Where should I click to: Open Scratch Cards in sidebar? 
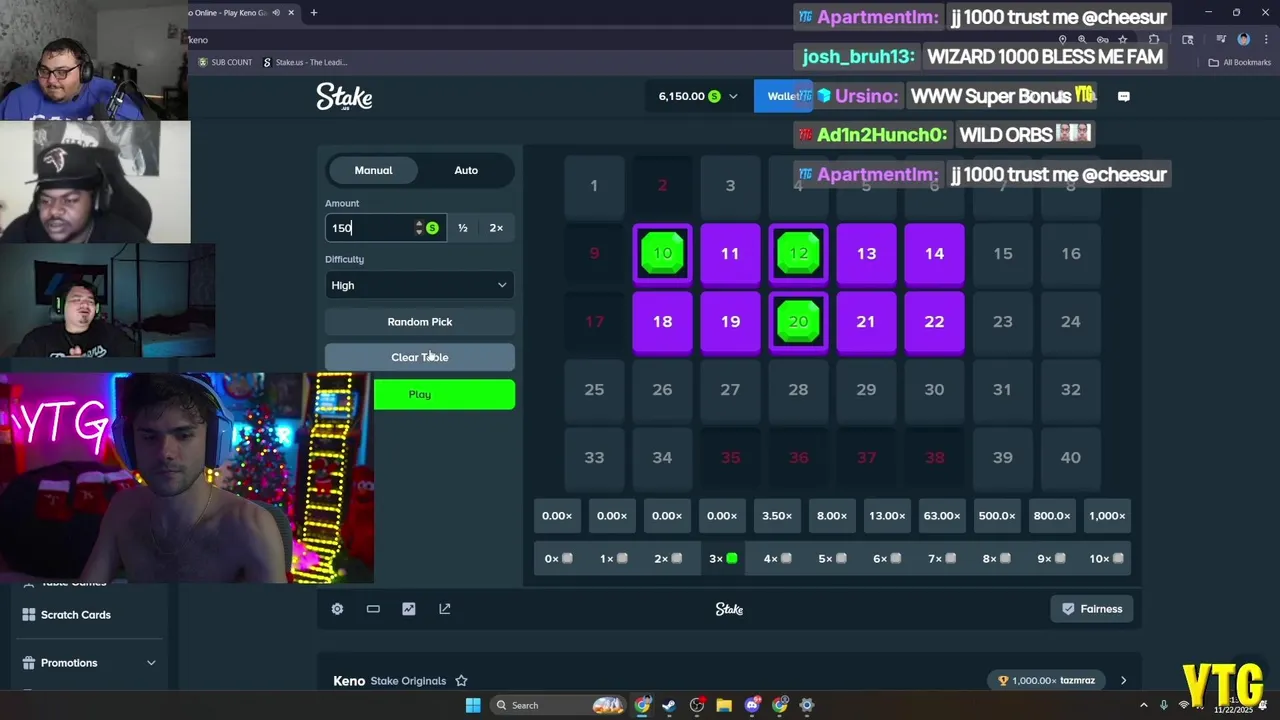click(76, 615)
